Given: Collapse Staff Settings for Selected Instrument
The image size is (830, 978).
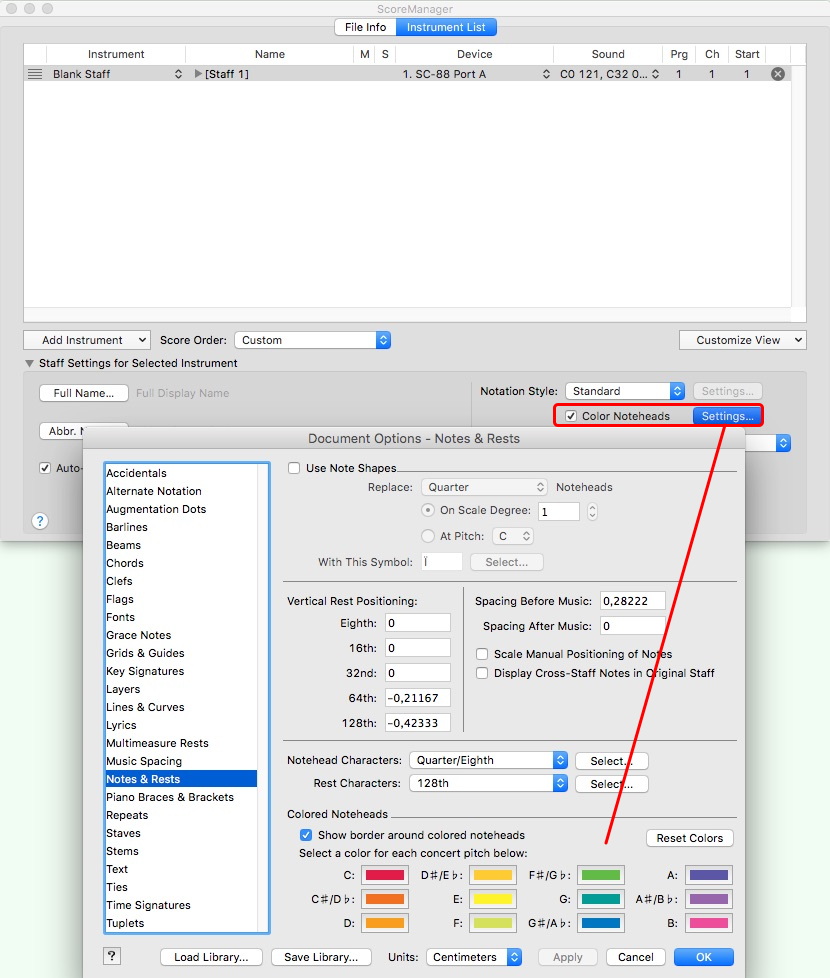Looking at the screenshot, I should pos(29,363).
